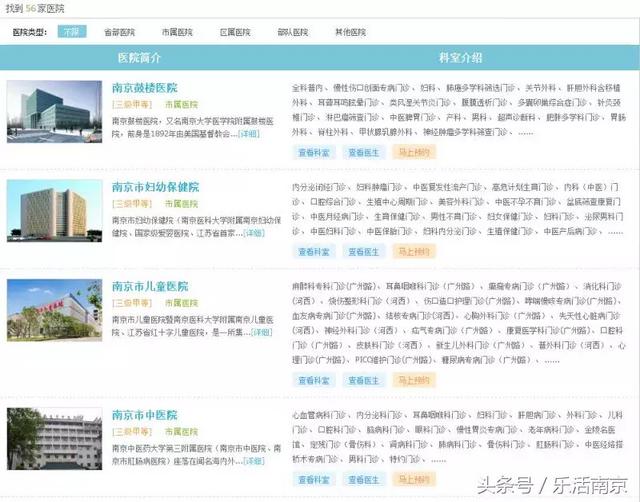640x502 pixels.
Task: Click 市属医院 tag under 南京市儿童医院
Action: click(x=181, y=303)
